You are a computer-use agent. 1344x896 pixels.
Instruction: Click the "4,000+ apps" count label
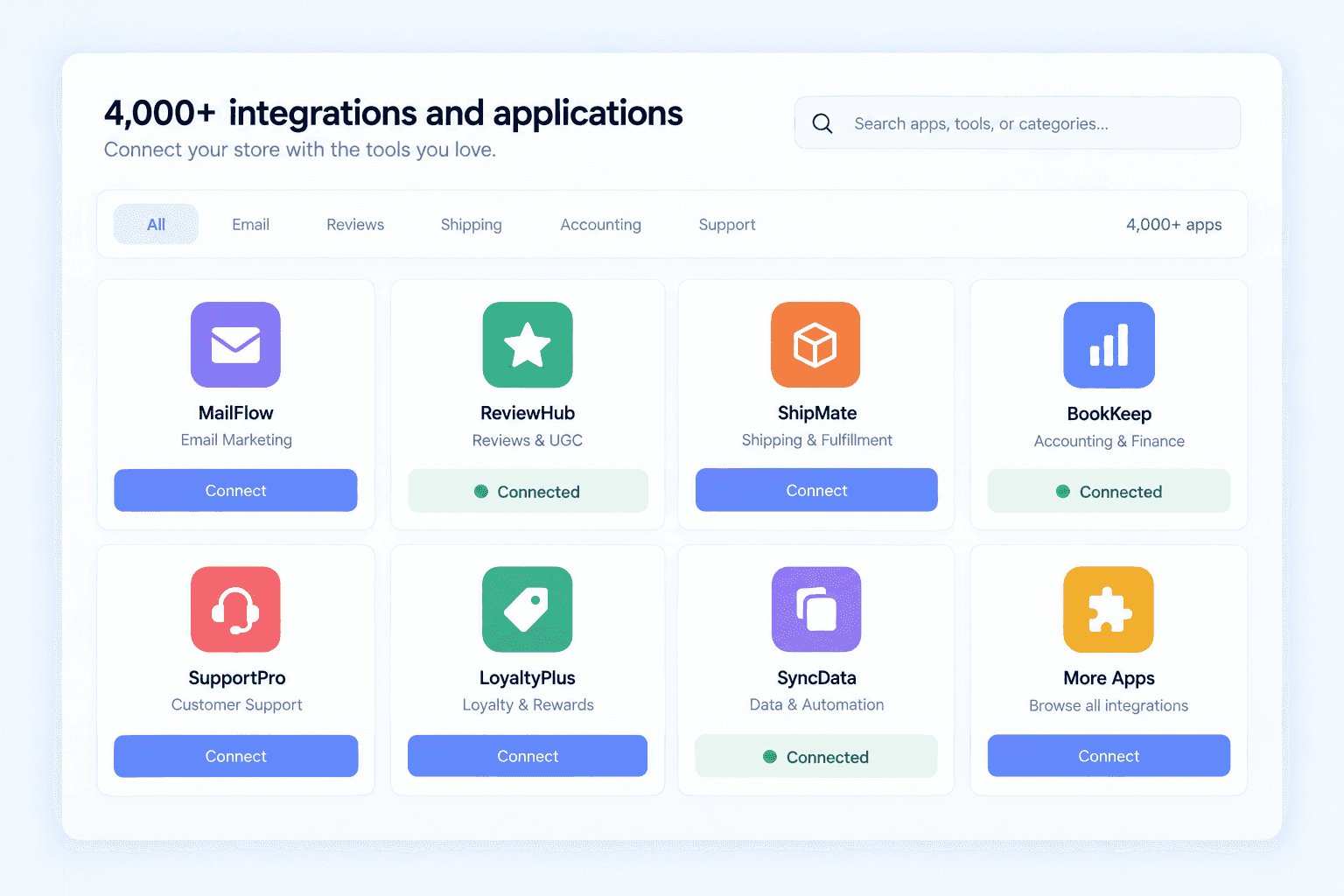point(1174,225)
